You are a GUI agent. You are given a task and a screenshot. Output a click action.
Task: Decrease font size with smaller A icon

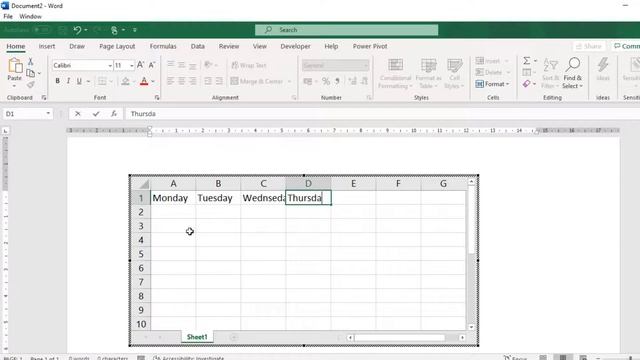[x=151, y=65]
